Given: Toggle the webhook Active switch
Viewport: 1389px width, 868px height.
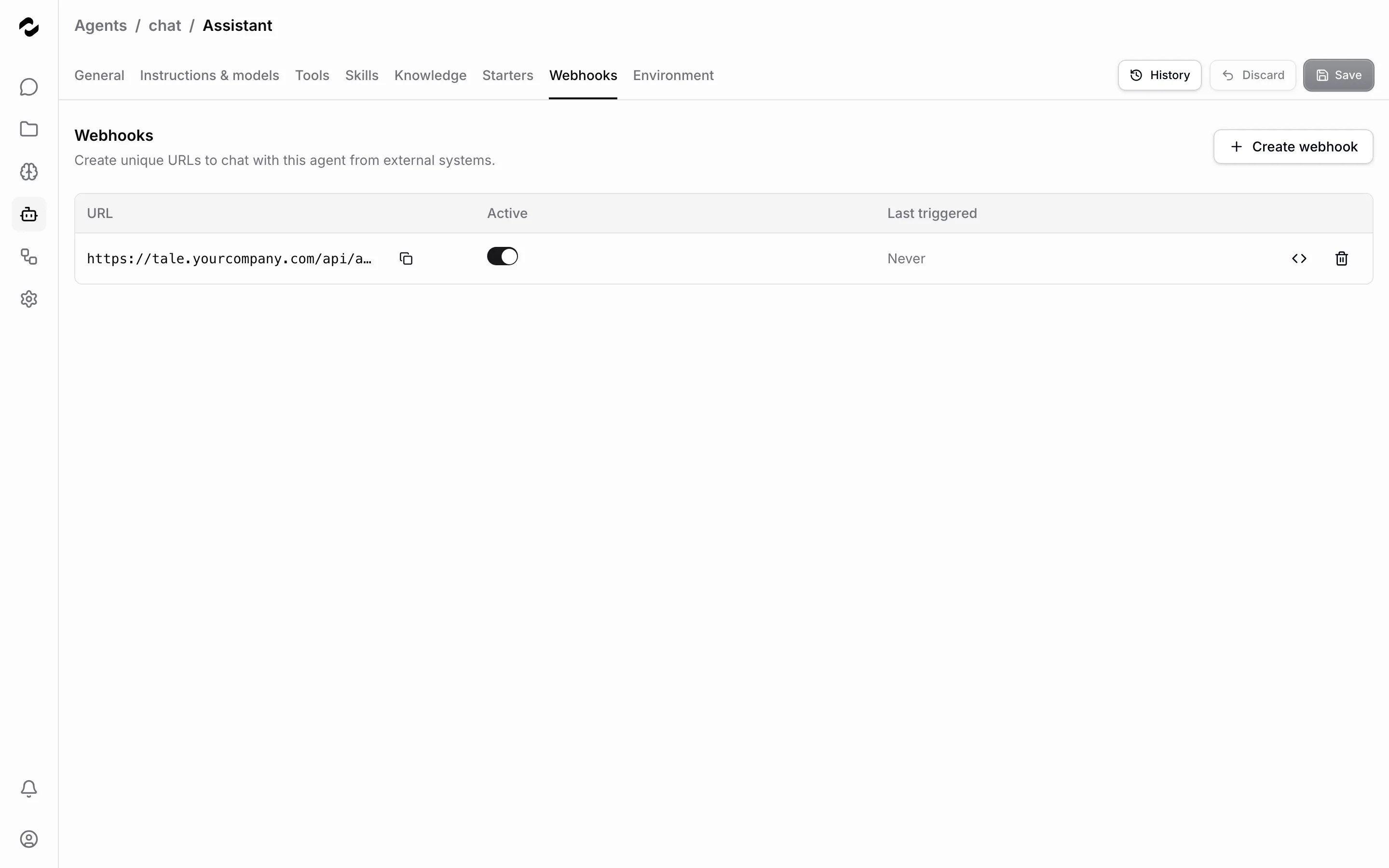Looking at the screenshot, I should (502, 256).
